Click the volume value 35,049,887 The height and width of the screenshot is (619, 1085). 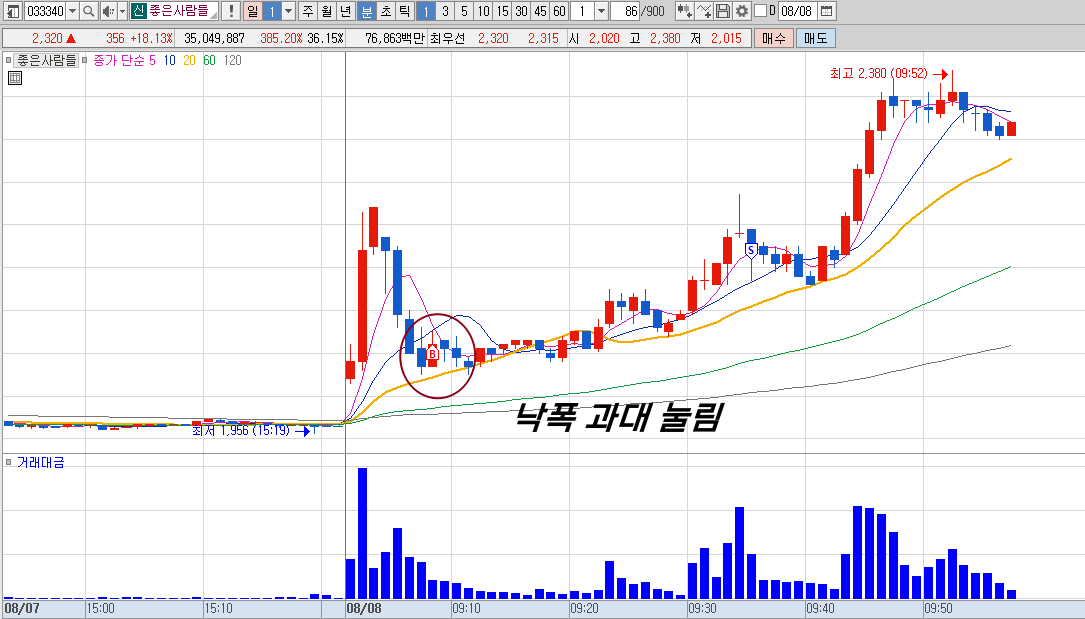pyautogui.click(x=215, y=38)
